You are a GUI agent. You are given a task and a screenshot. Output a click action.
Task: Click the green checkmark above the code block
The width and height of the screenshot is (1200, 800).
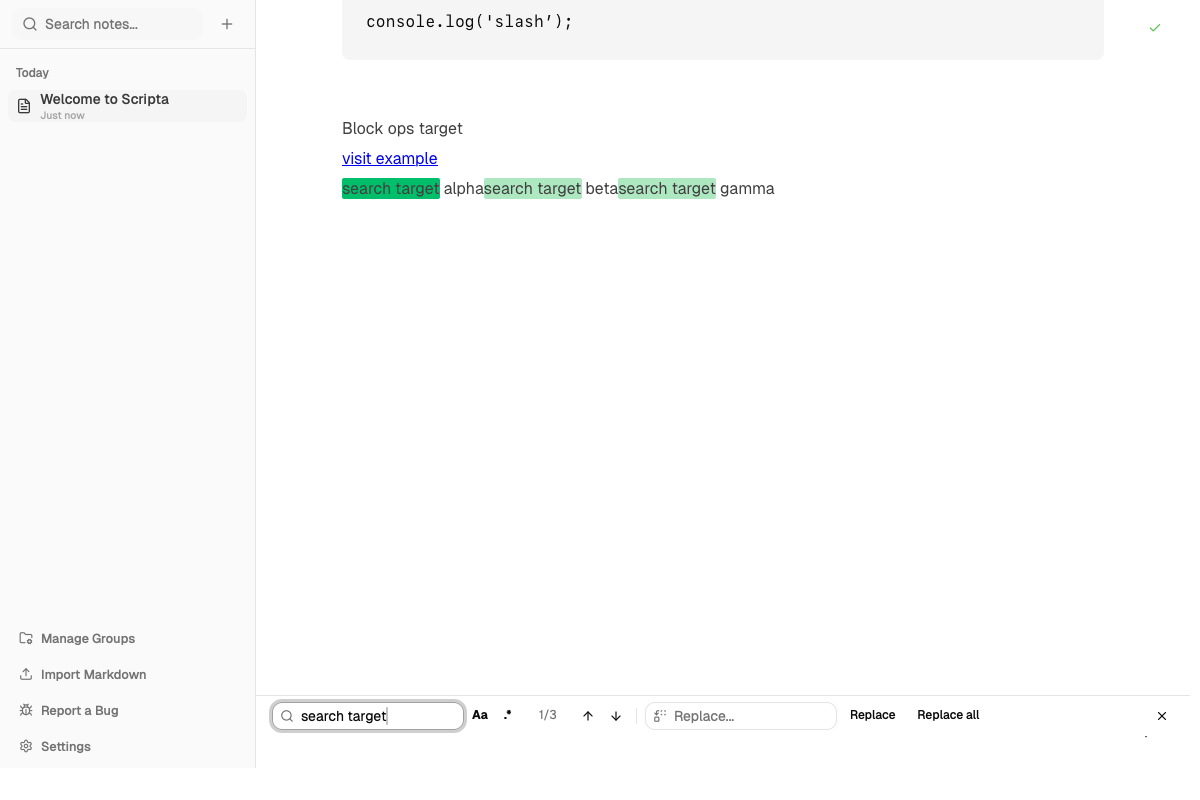1155,28
